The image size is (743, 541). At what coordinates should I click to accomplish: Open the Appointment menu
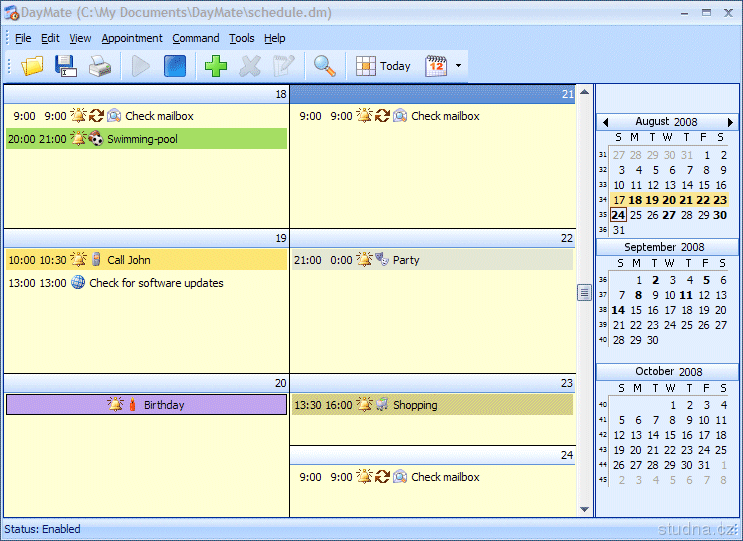pos(132,38)
